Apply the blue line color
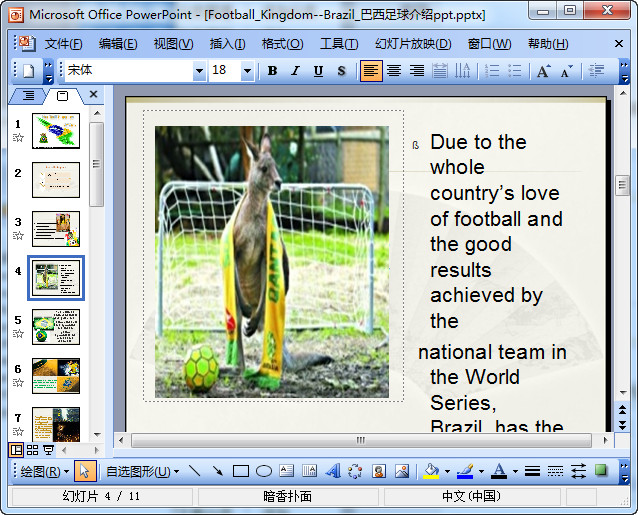The width and height of the screenshot is (638, 515). [x=465, y=471]
